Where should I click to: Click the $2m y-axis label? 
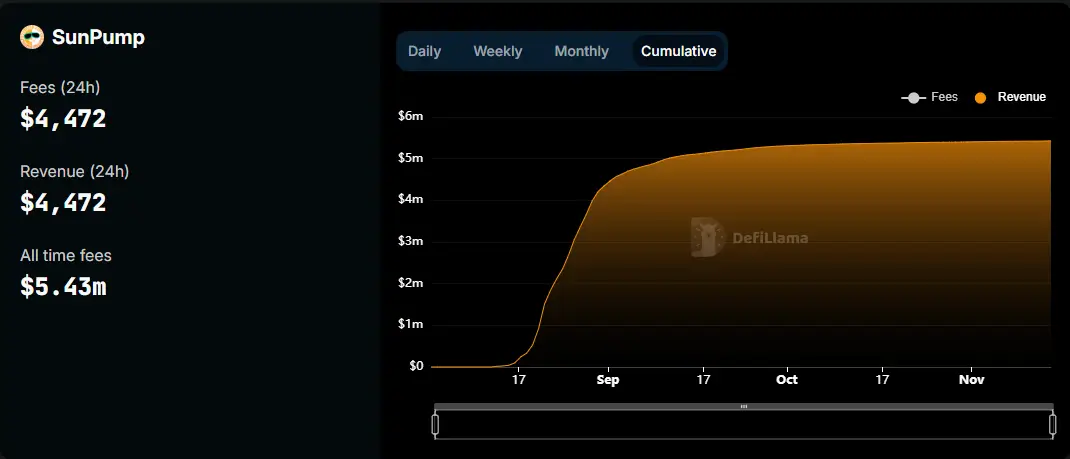click(x=411, y=283)
